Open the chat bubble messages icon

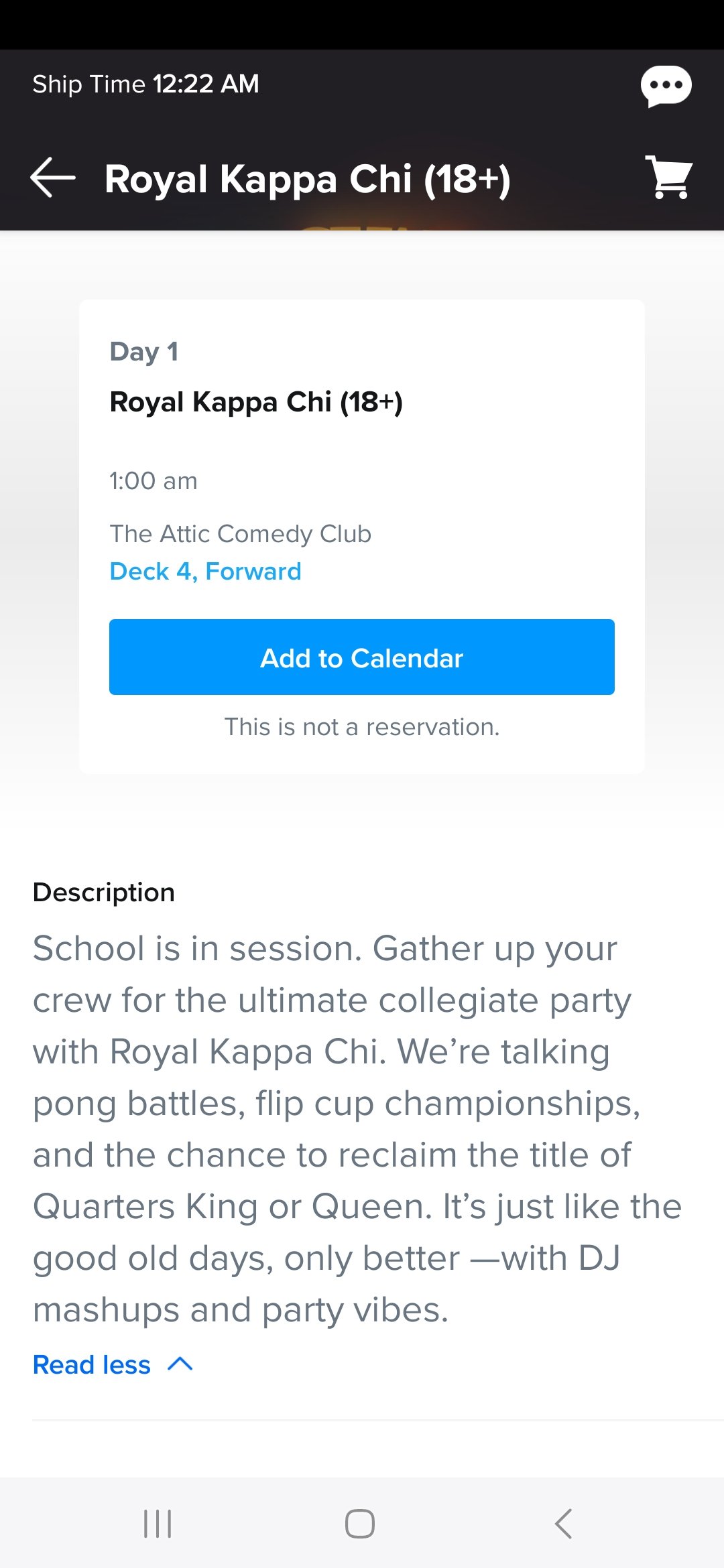(x=666, y=86)
